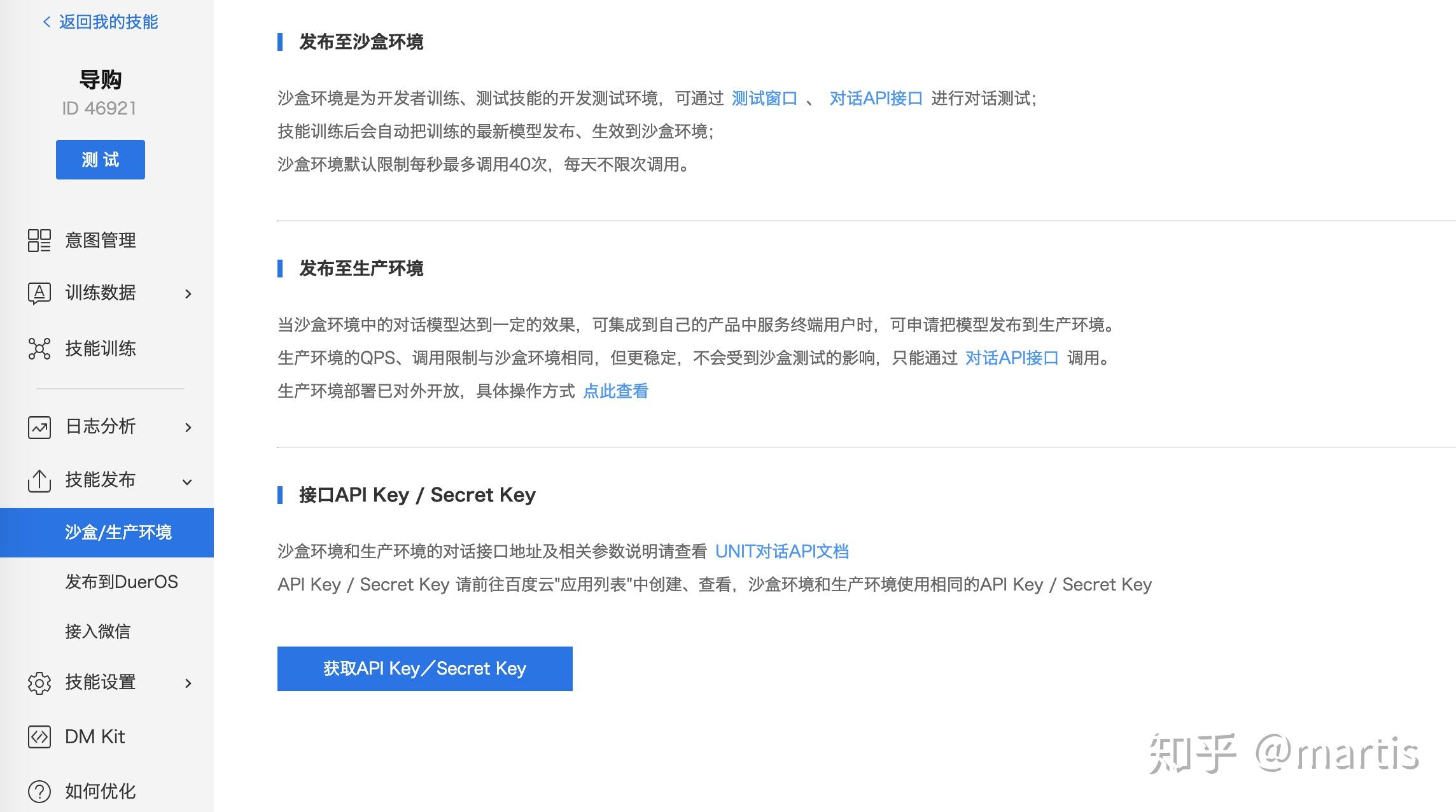Expand the 技能设置 submenu arrow

(188, 683)
